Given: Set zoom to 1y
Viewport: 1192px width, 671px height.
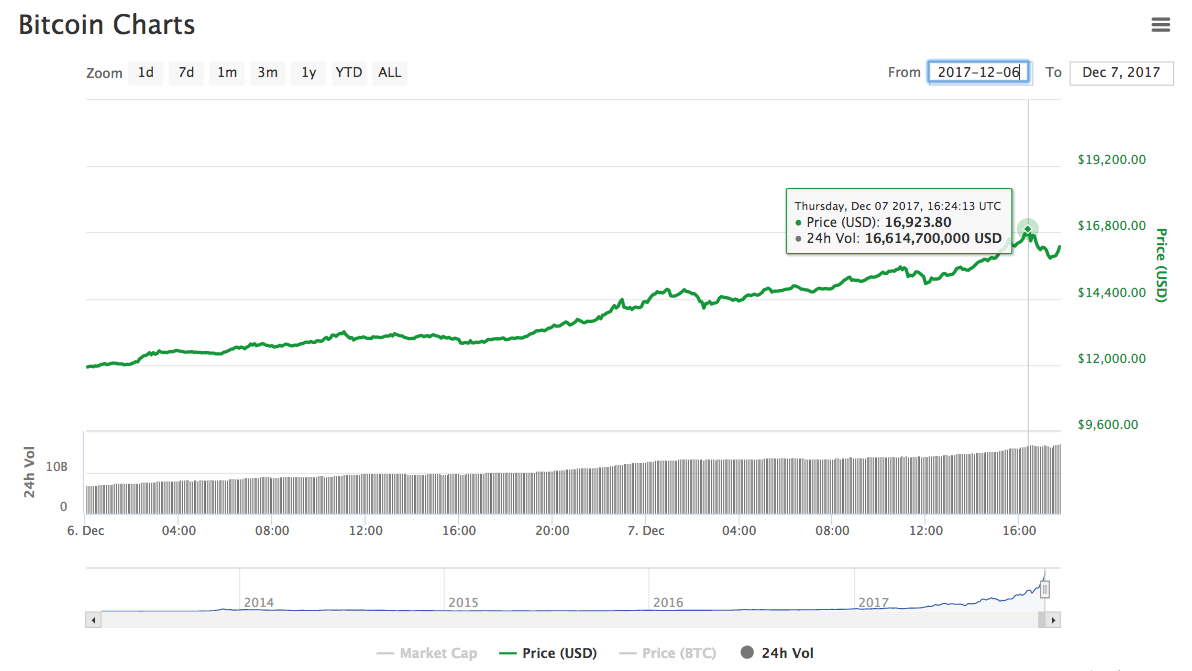Looking at the screenshot, I should (308, 72).
